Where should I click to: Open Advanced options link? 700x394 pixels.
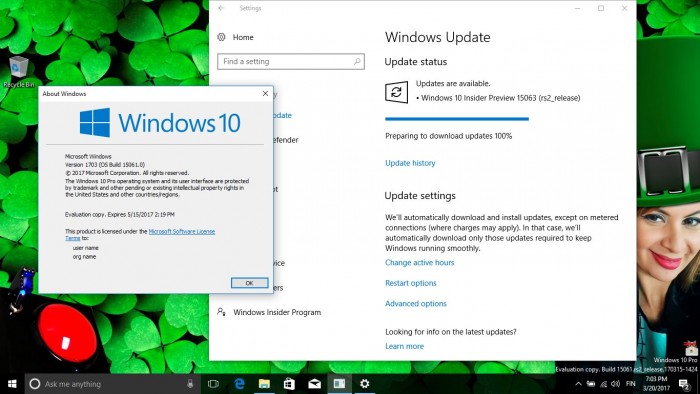click(416, 303)
